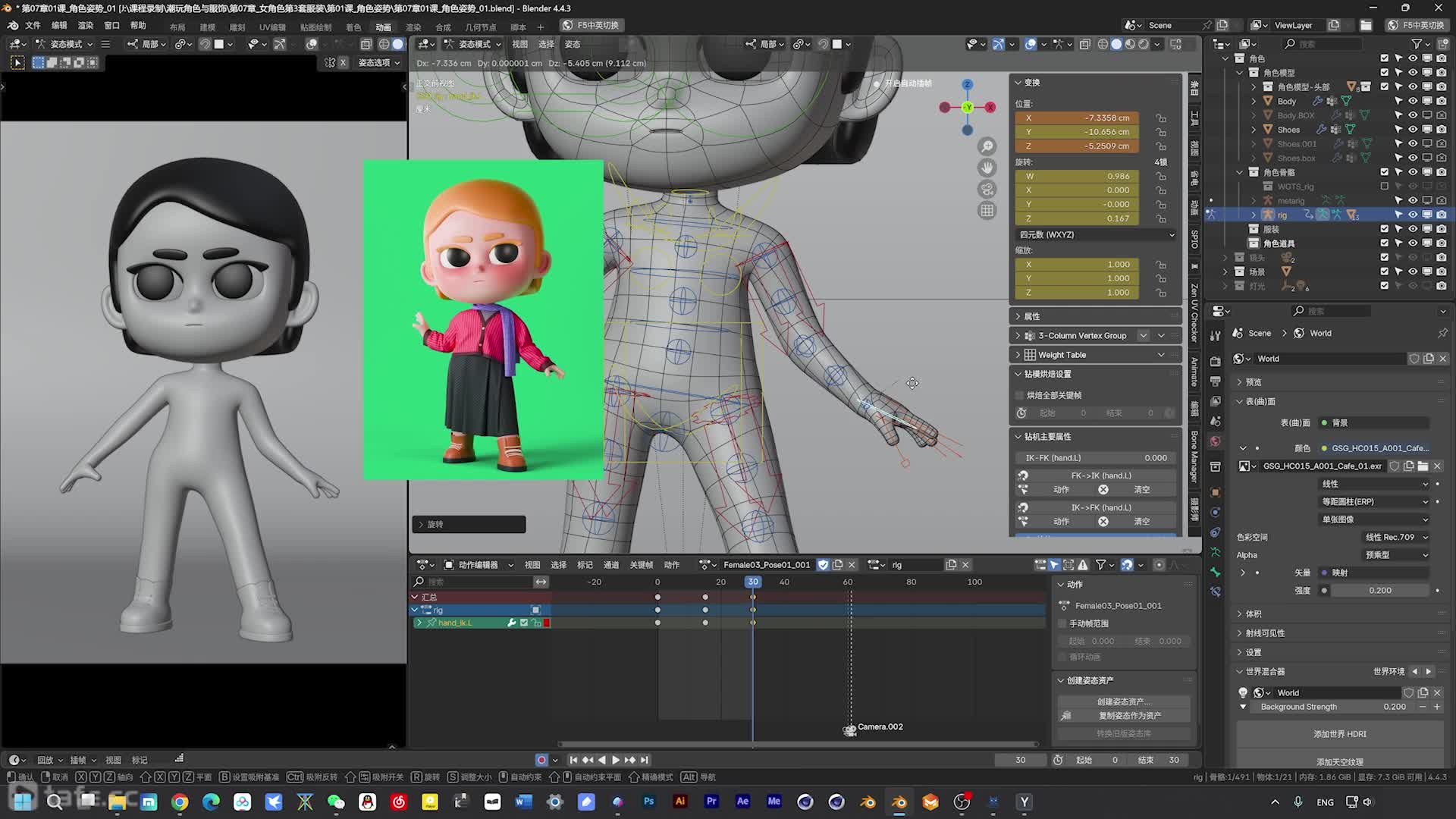Enable the WGTS_rig collection checkbox
The image size is (1456, 819).
pyautogui.click(x=1385, y=186)
